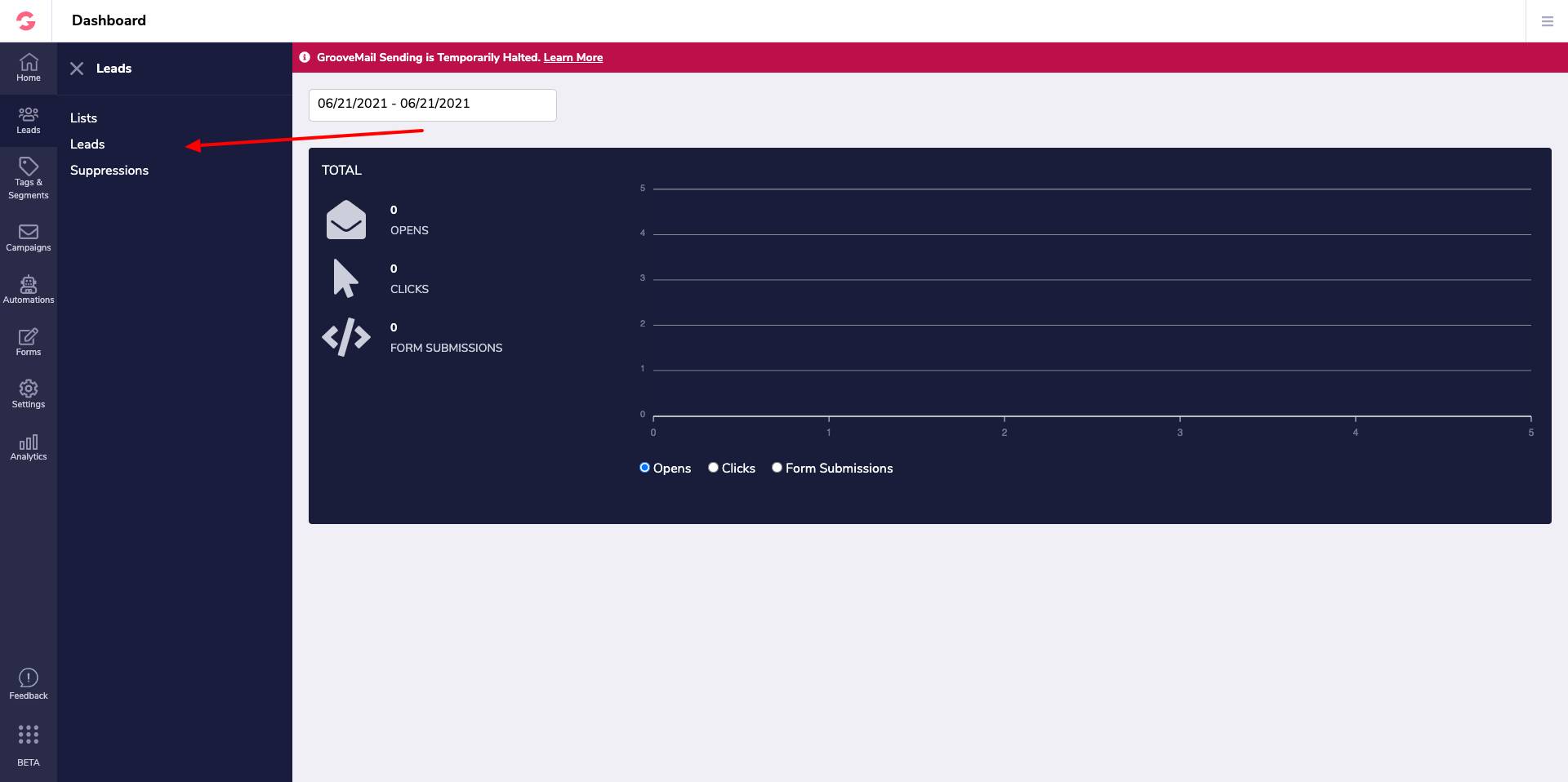
Task: Open Tags & Segments in sidebar
Action: click(29, 178)
